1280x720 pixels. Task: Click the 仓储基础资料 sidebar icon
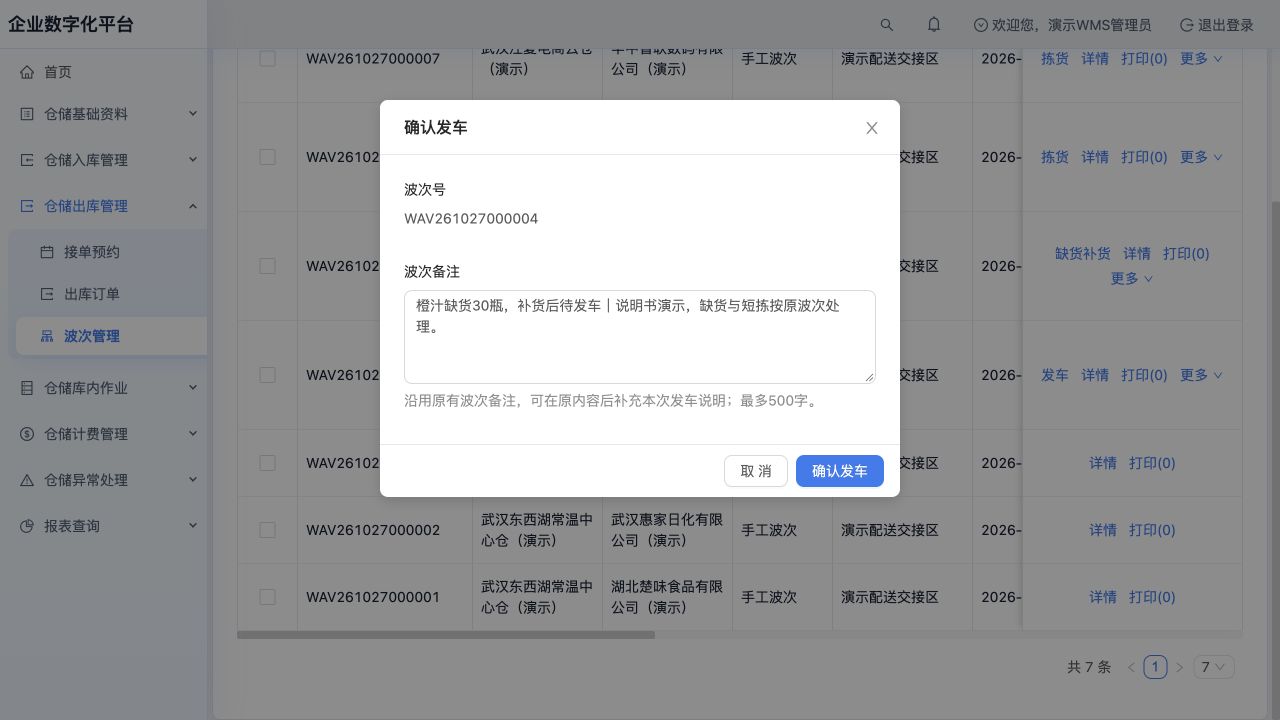click(x=27, y=114)
